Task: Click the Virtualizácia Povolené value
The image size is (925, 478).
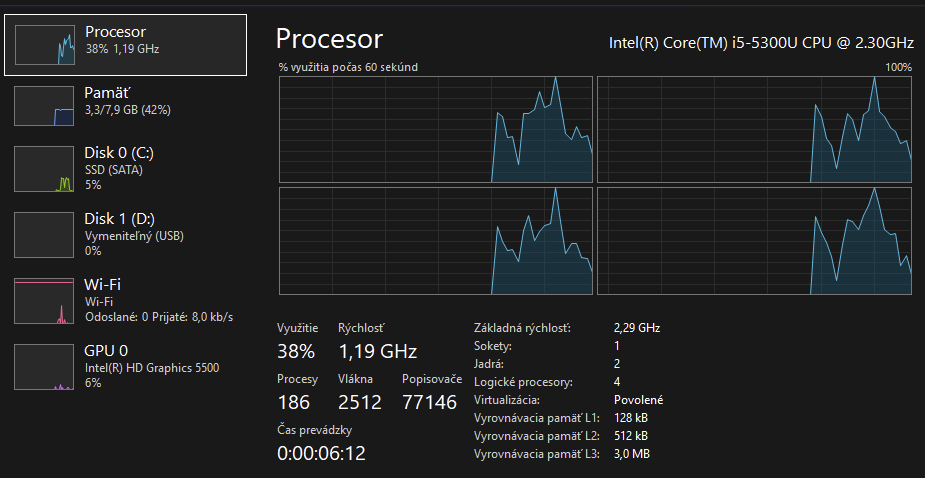Action: point(638,400)
